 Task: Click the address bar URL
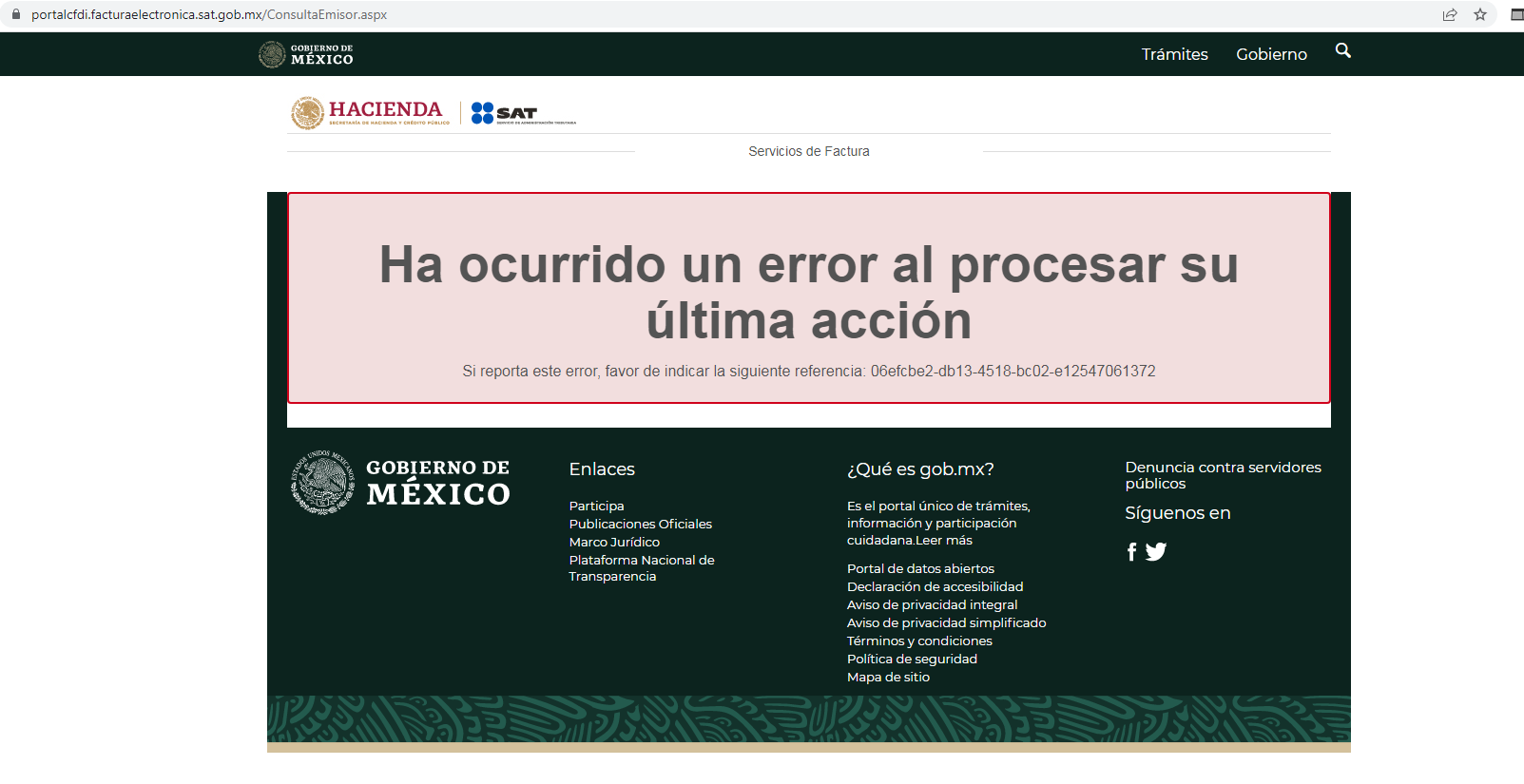point(209,14)
